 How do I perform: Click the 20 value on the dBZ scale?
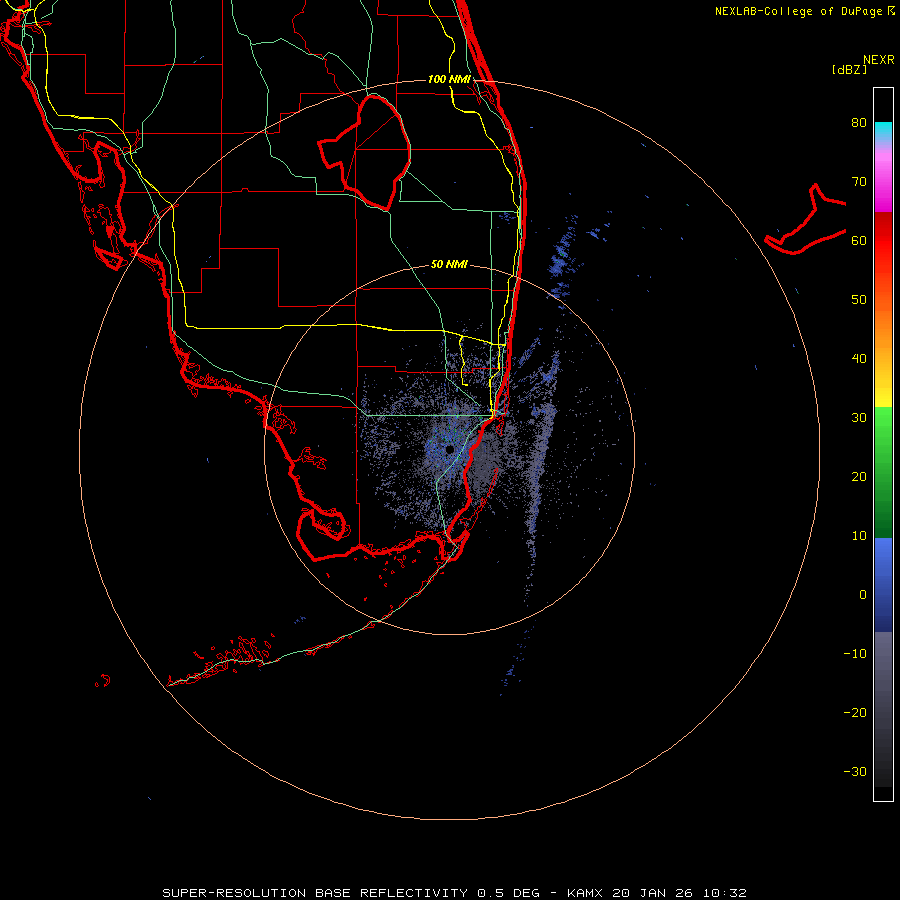(x=859, y=477)
